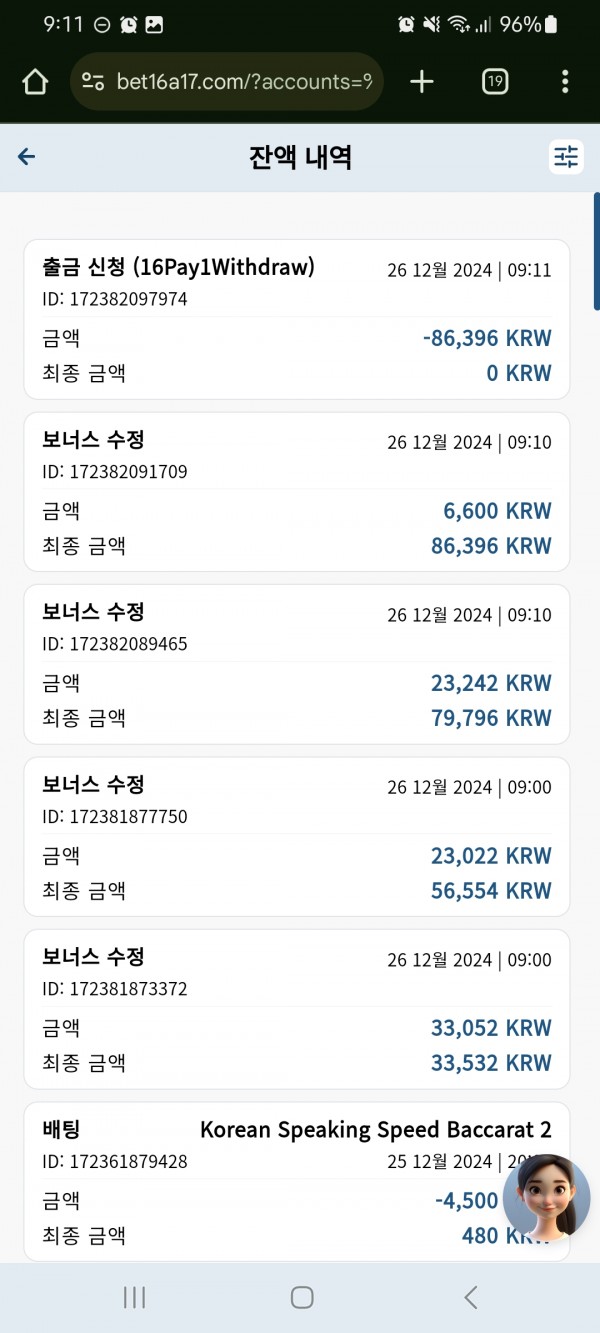Screen dimensions: 600x1333
Task: Tap the browser home icon
Action: click(x=35, y=82)
